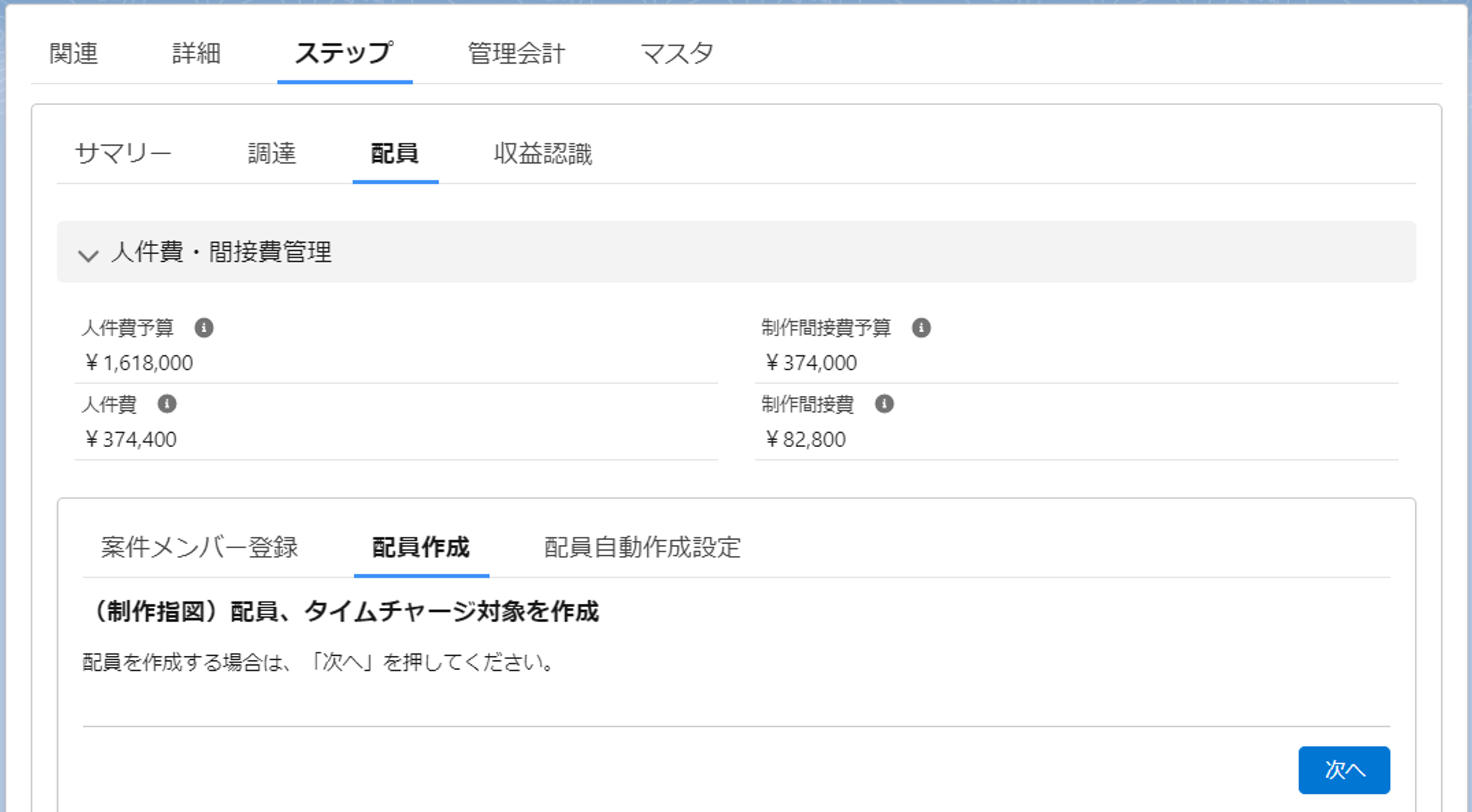
Task: Click info icon next to 制作間接費予算
Action: pos(921,328)
